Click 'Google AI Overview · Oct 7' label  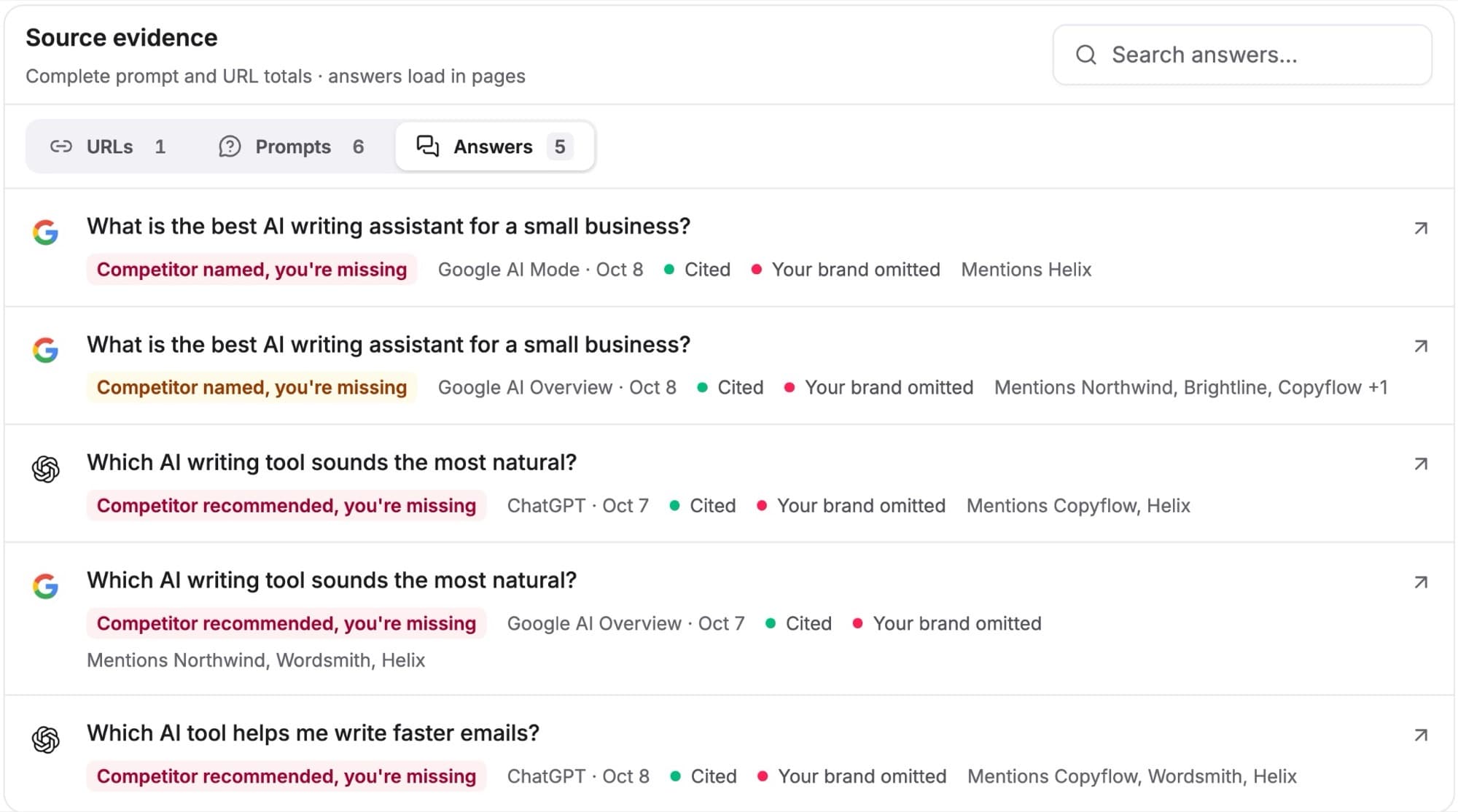[625, 624]
